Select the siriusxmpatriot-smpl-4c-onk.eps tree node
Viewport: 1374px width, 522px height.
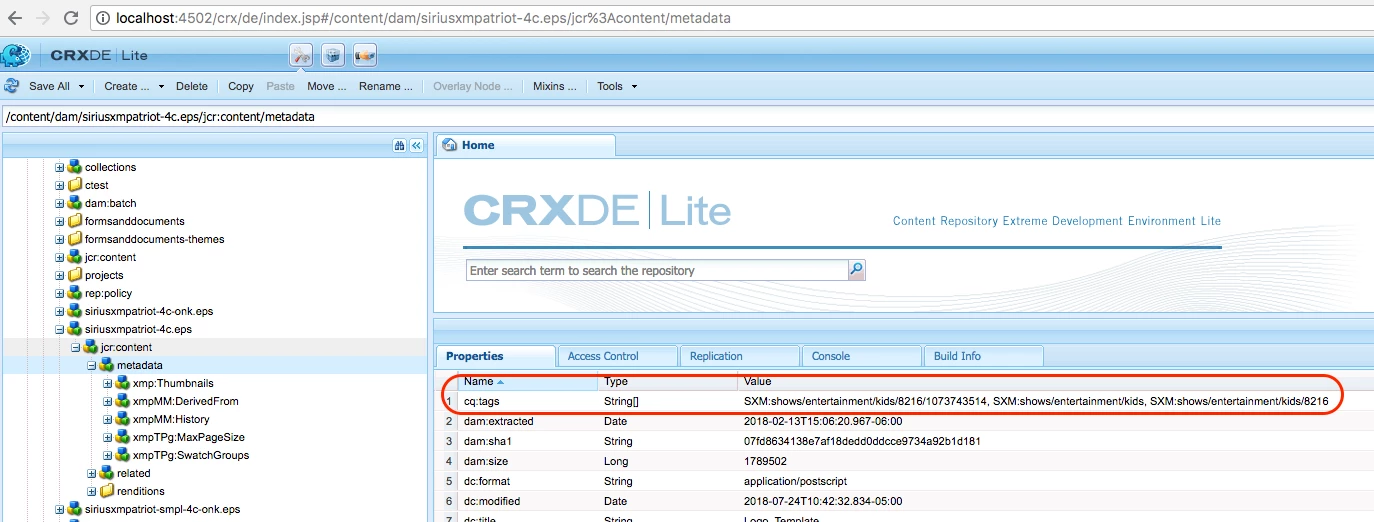(x=162, y=509)
